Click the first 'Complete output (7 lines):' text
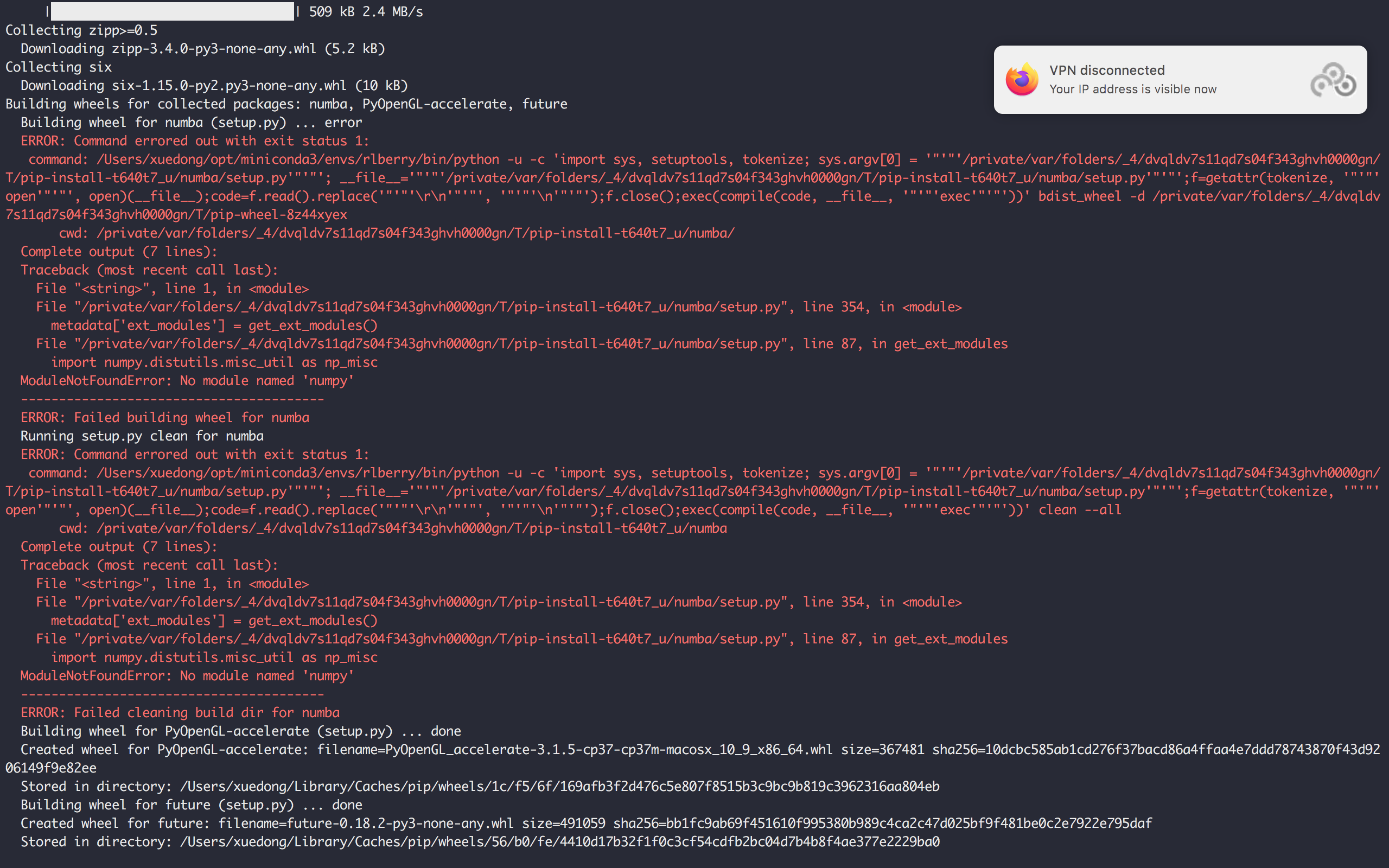This screenshot has height=868, width=1389. [x=119, y=251]
